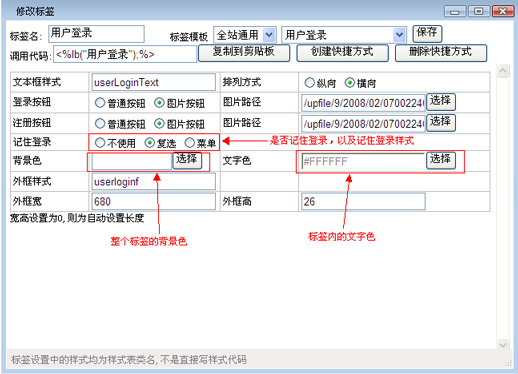Click 选择 for login button image path
This screenshot has height=374, width=518.
[x=441, y=102]
